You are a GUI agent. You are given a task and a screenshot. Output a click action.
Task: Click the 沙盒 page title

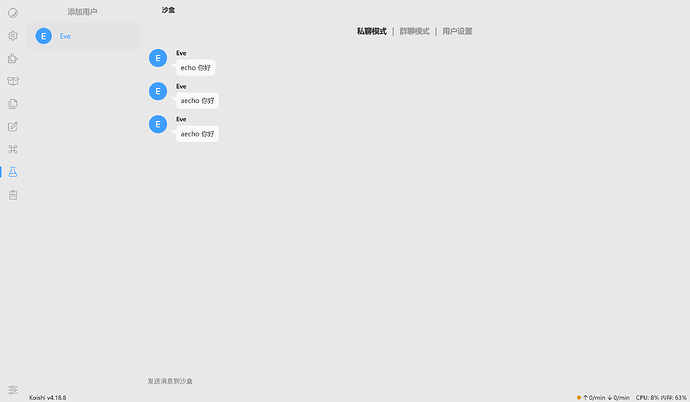click(168, 10)
